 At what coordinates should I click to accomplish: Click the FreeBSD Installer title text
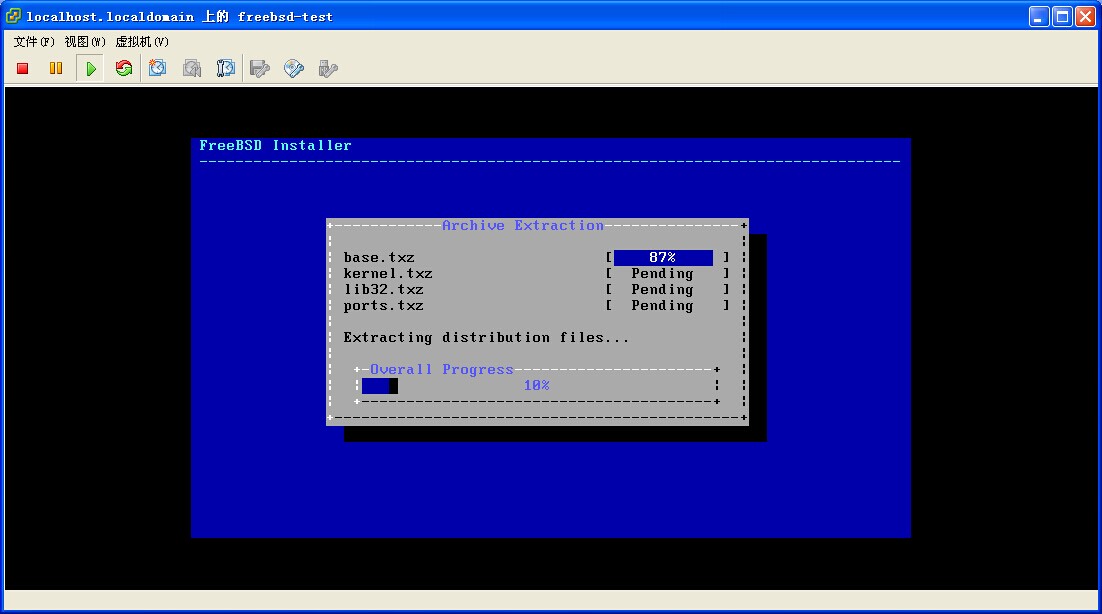(275, 146)
